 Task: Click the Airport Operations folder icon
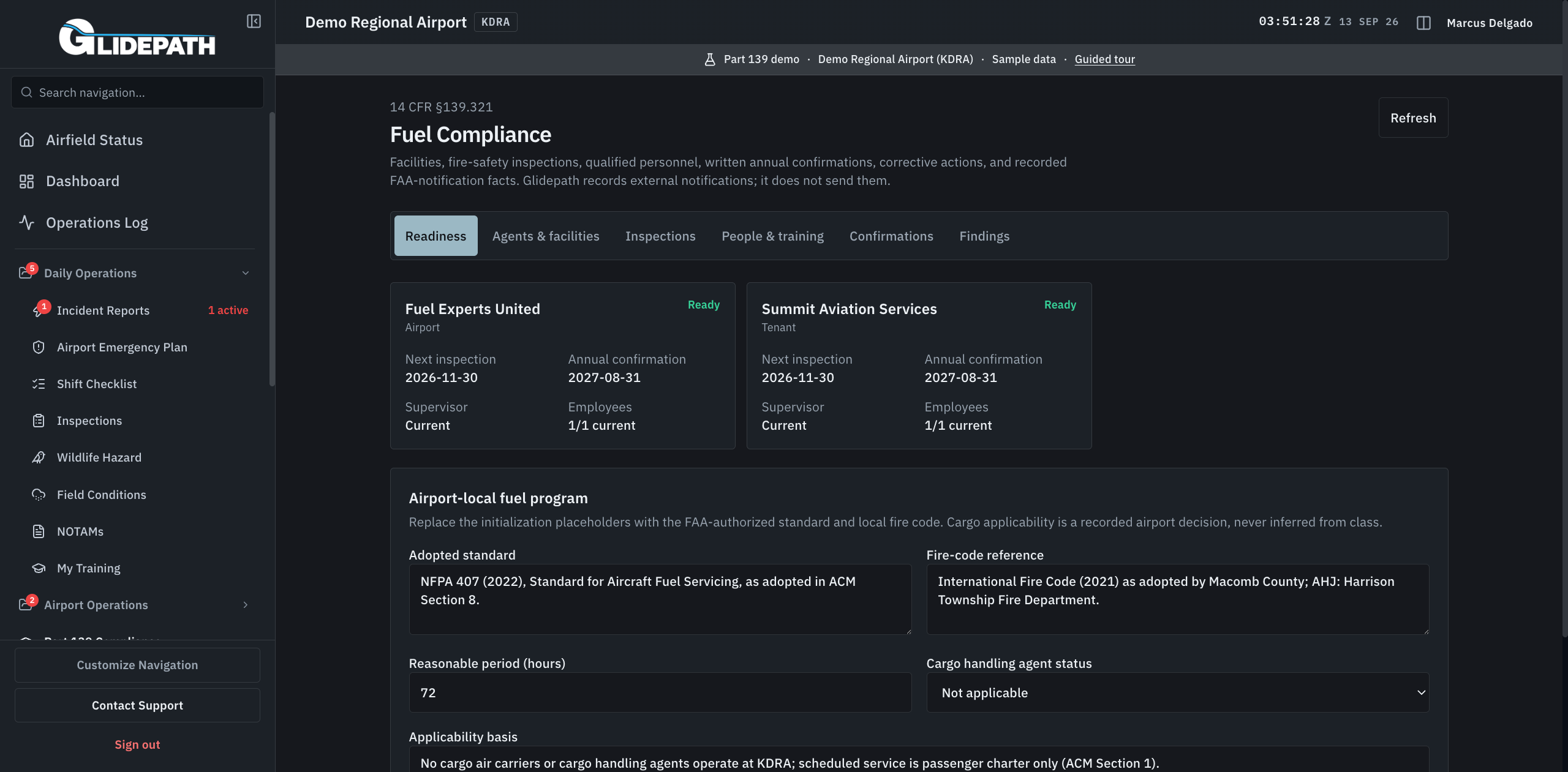(x=25, y=605)
